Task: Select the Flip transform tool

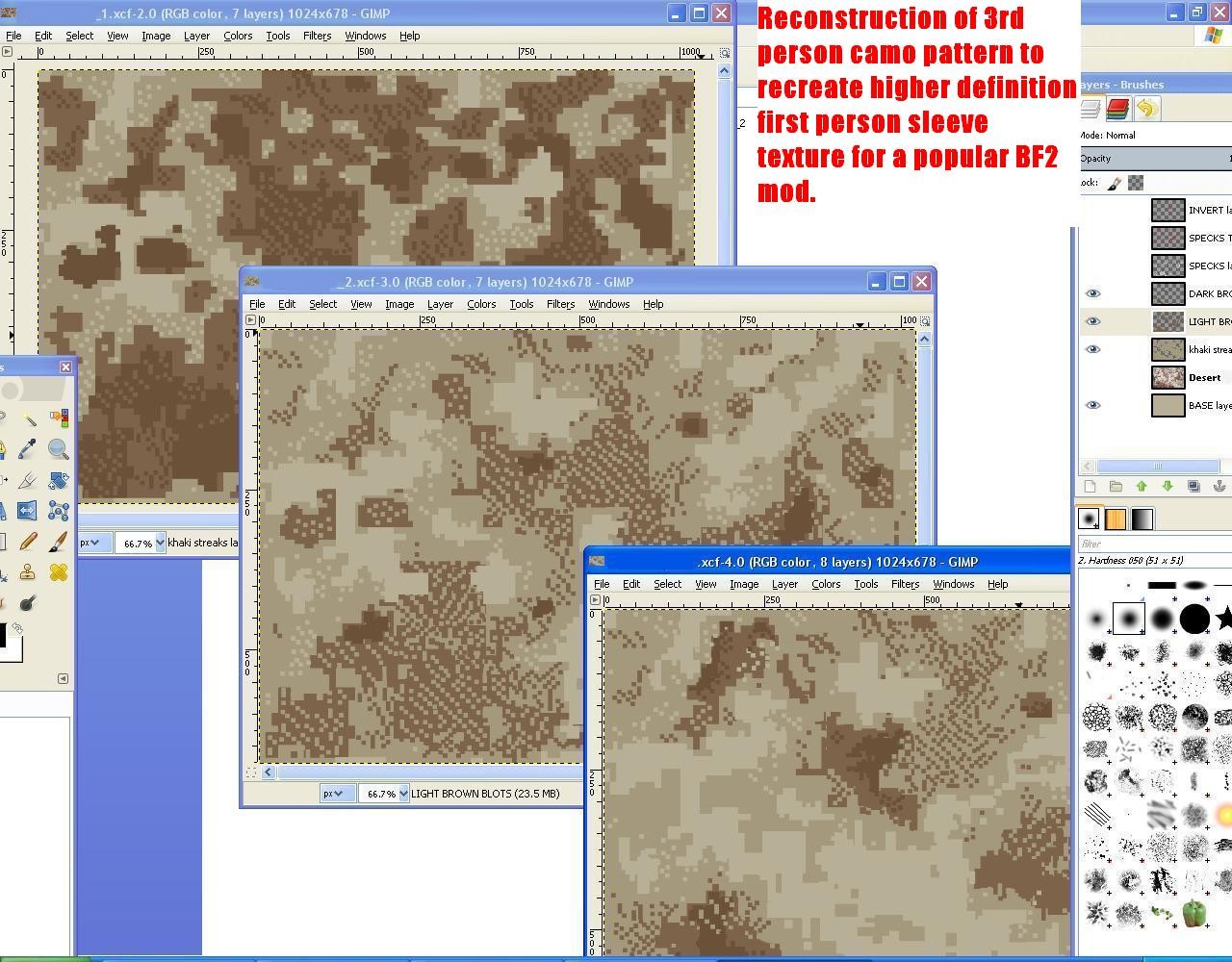Action: coord(27,510)
